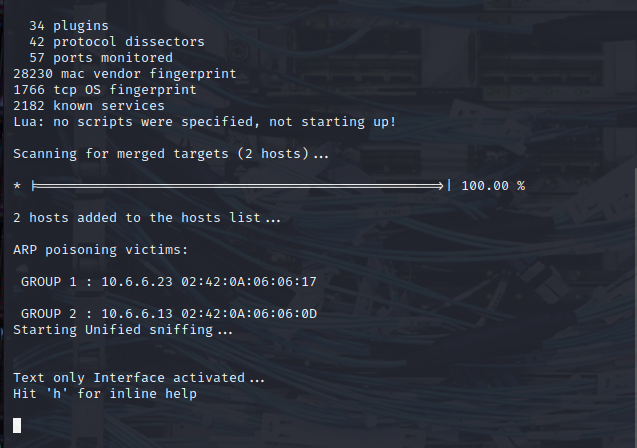Click the '34 plugins' line
637x448 pixels.
69,26
